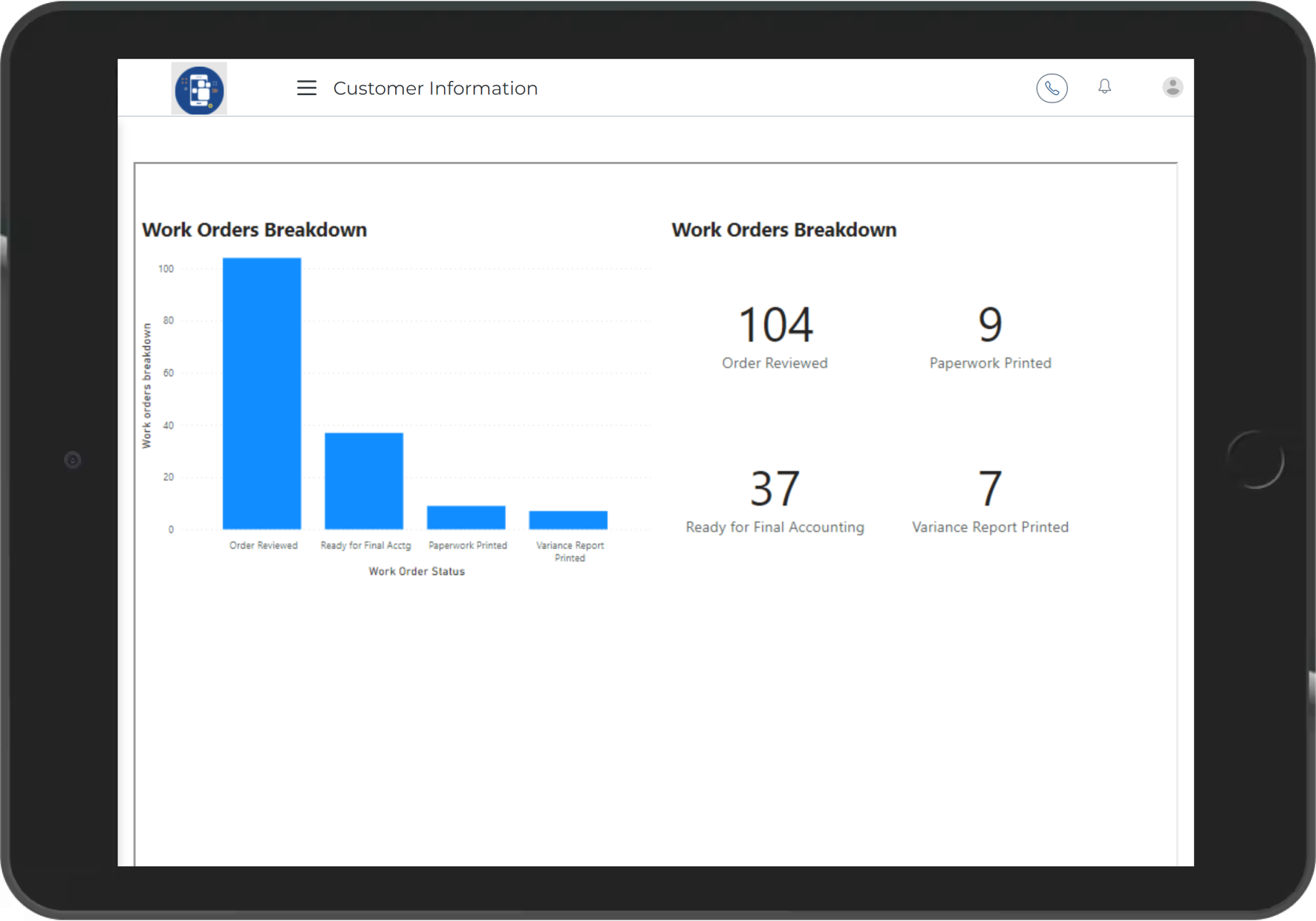Click the user profile avatar icon
The image size is (1316, 921).
click(x=1172, y=87)
